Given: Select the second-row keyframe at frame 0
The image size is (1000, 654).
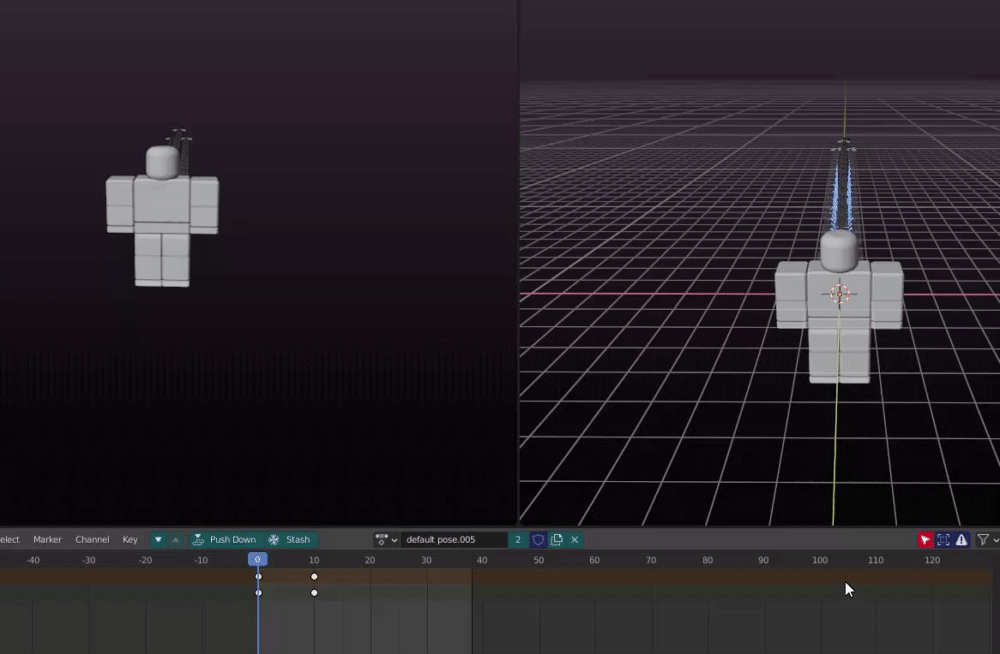Looking at the screenshot, I should 258,593.
